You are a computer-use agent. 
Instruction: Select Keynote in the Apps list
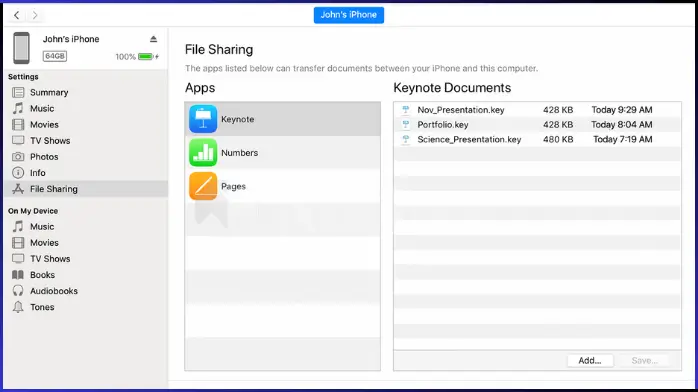click(283, 119)
